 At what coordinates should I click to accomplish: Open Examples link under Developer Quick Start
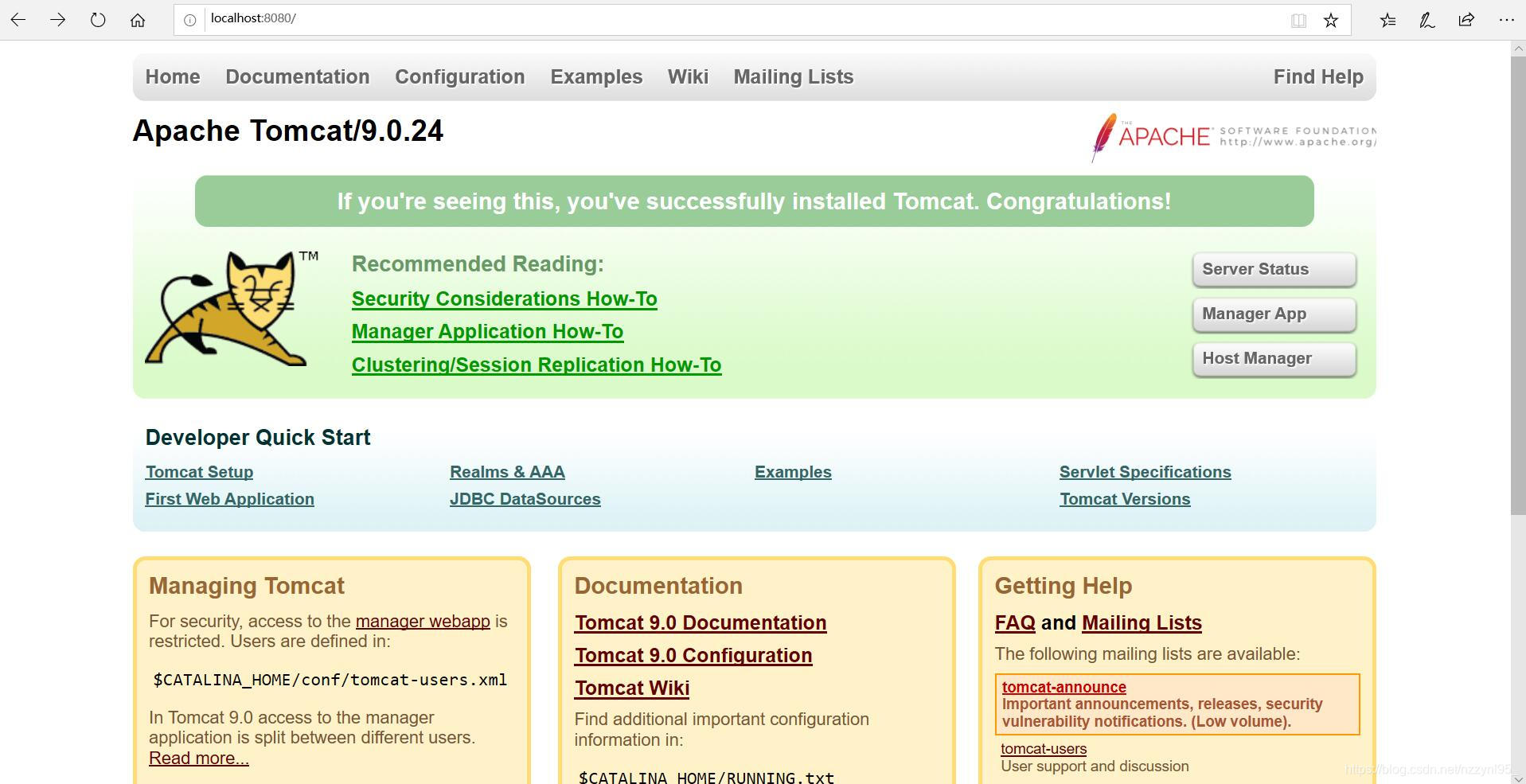[x=793, y=472]
